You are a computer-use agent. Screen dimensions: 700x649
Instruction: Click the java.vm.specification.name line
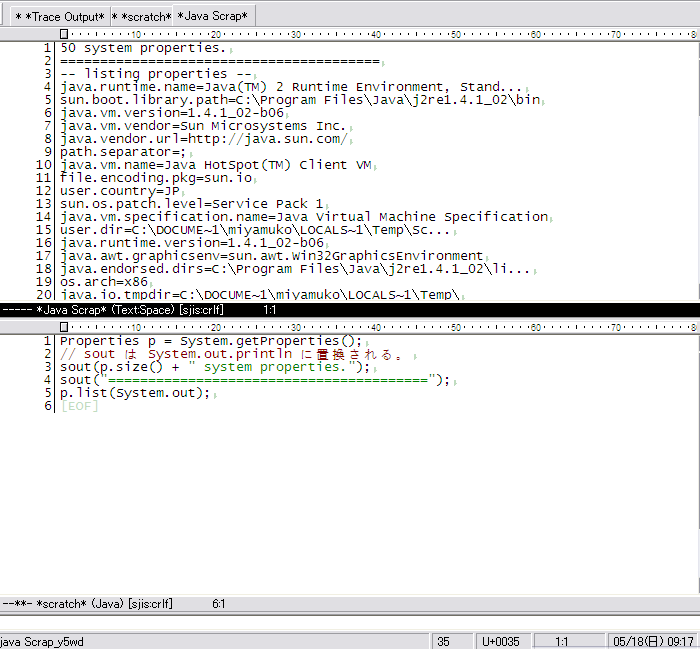[304, 217]
